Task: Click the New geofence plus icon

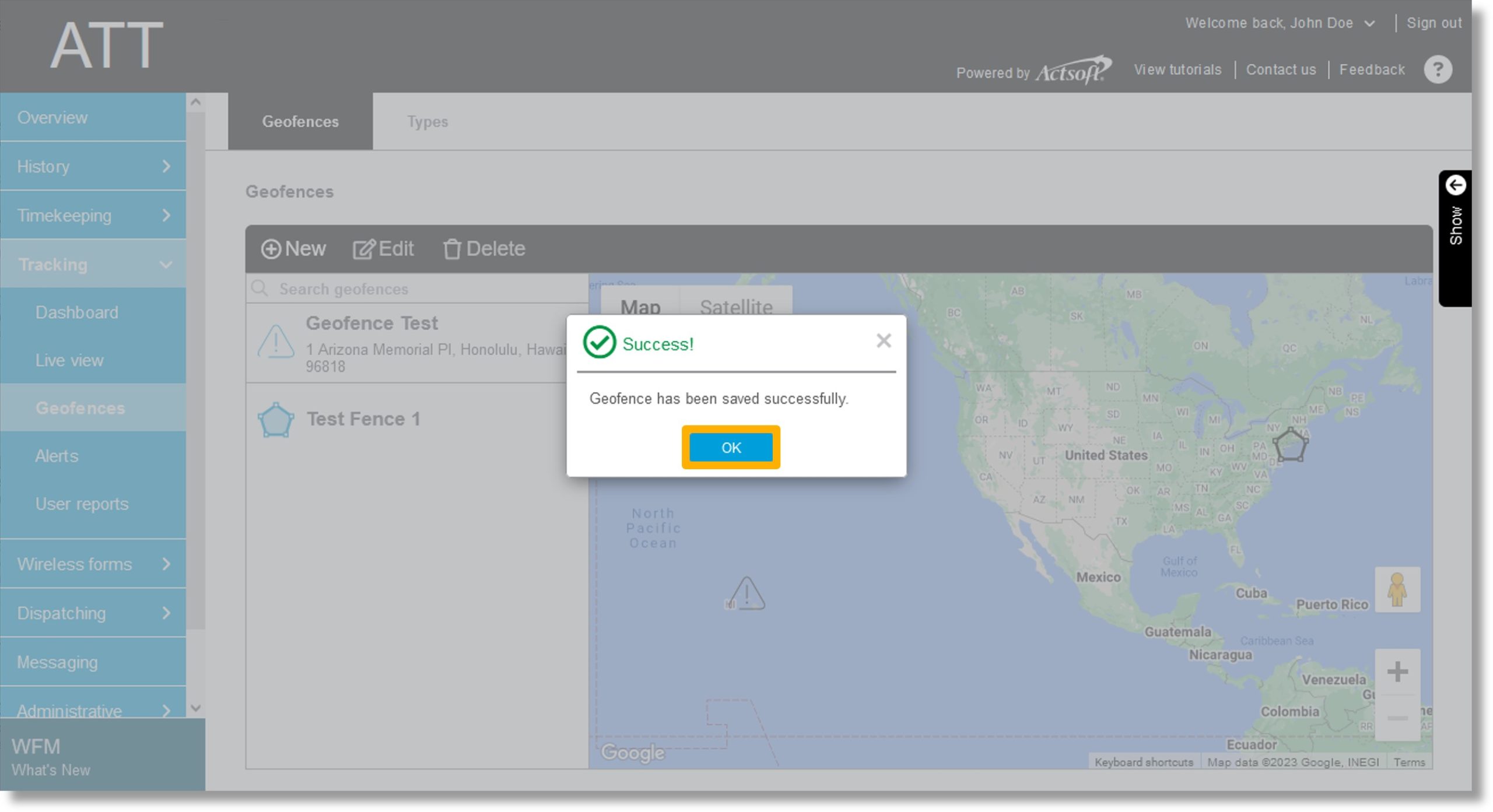Action: pos(270,249)
